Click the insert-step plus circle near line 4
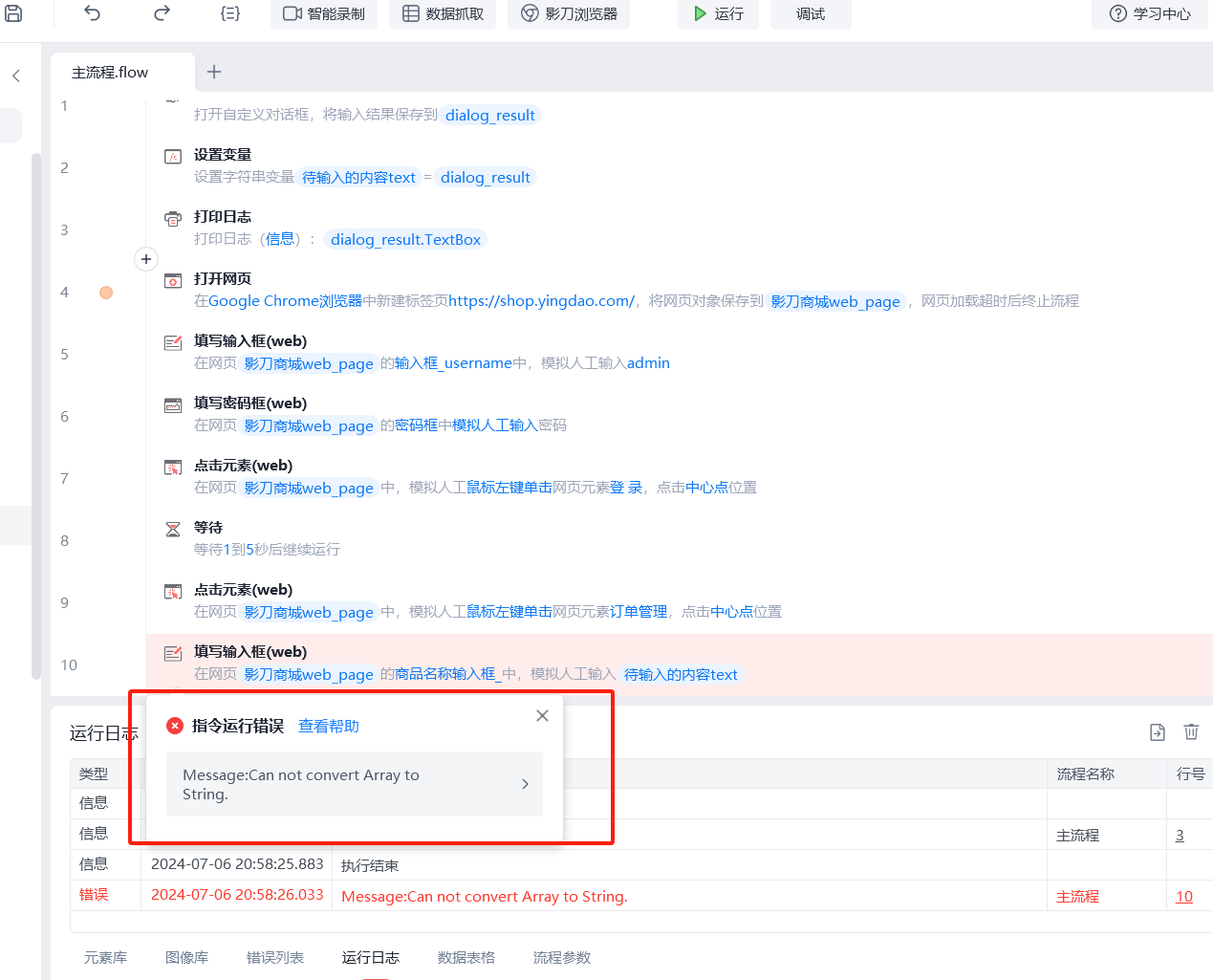 [x=146, y=259]
